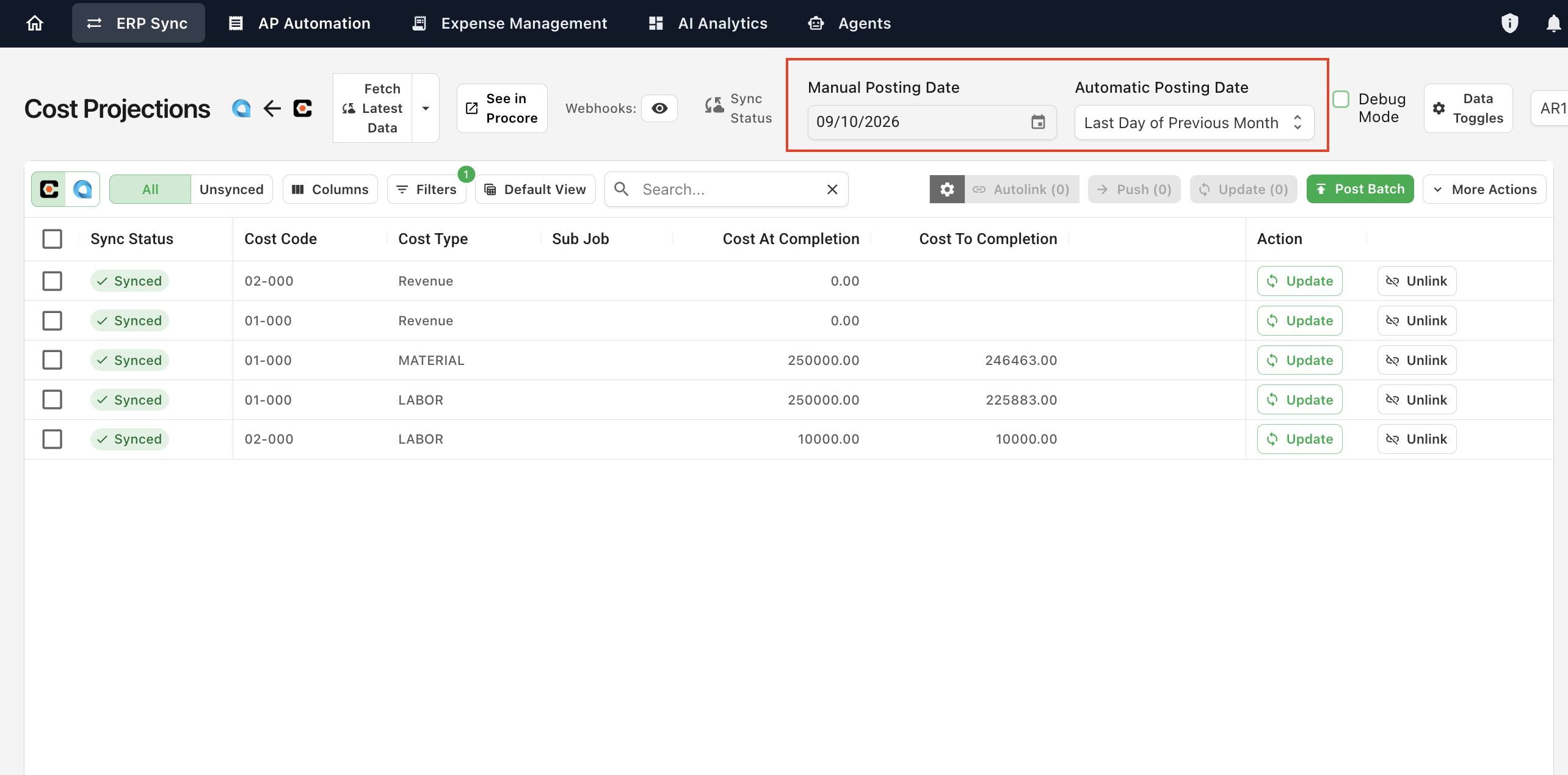Open the AI Analytics tab
The width and height of the screenshot is (1568, 775).
coord(708,23)
